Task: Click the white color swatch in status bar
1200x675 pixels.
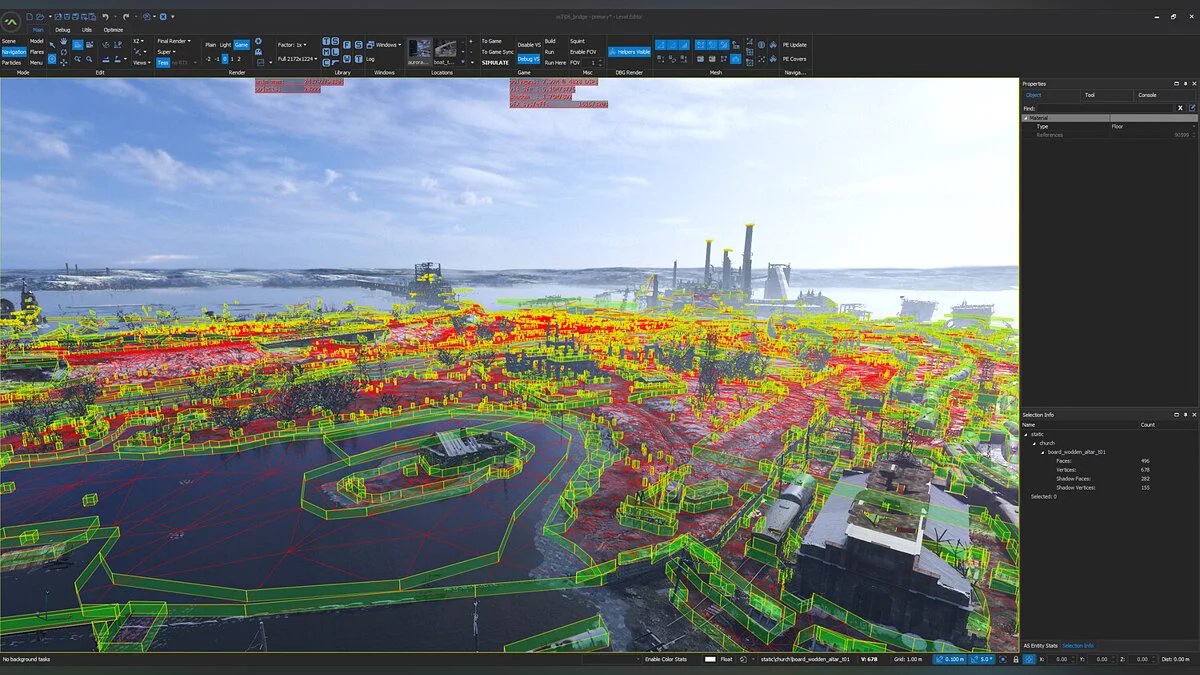Action: (710, 659)
